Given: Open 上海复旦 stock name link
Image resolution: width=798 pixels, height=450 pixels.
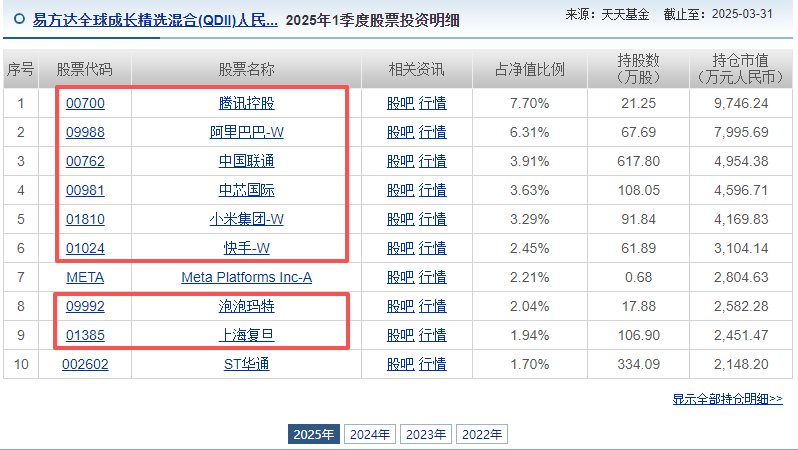Looking at the screenshot, I should 246,335.
